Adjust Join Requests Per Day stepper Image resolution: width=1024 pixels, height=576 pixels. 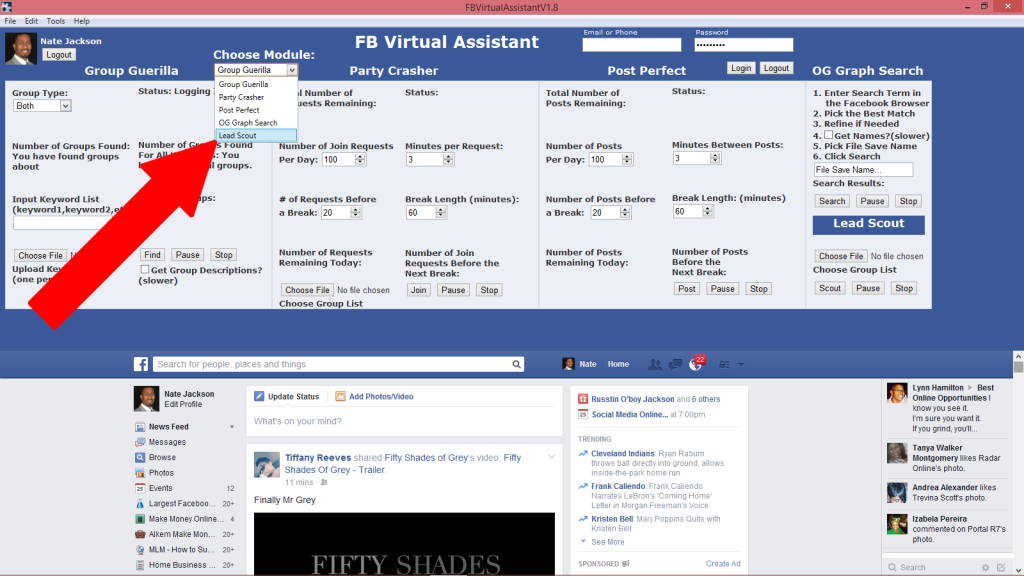(360, 159)
